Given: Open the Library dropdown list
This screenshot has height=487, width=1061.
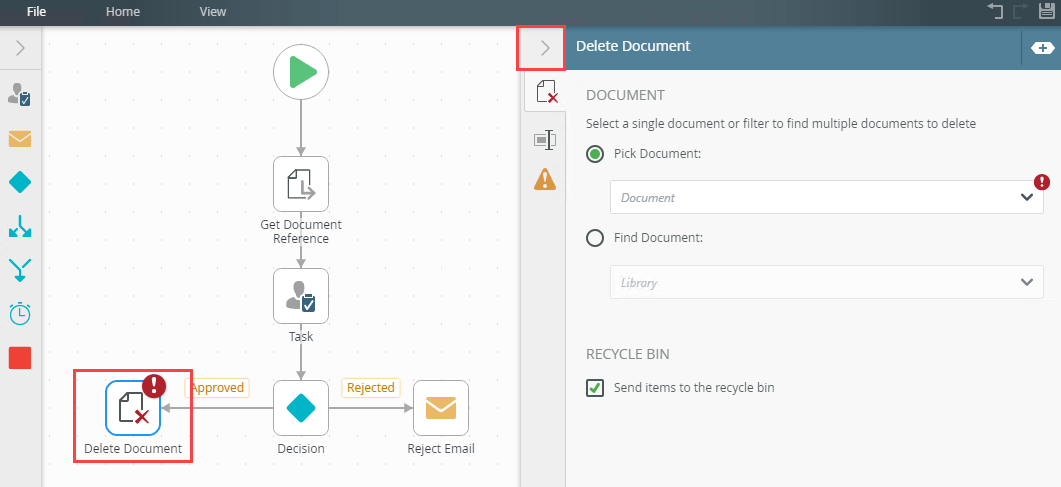Looking at the screenshot, I should coord(826,283).
